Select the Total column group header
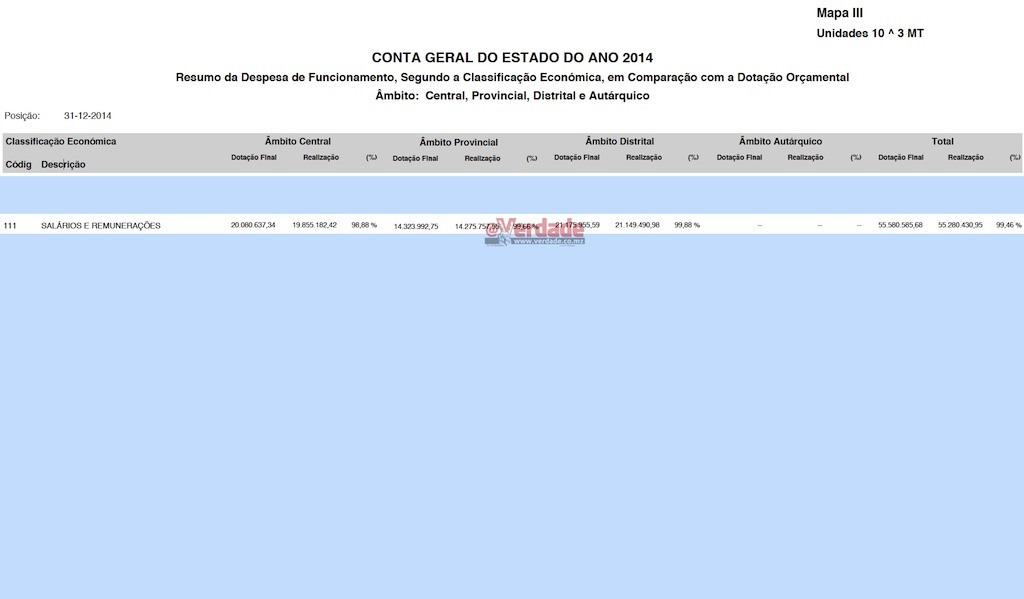Viewport: 1024px width, 599px height. click(942, 142)
